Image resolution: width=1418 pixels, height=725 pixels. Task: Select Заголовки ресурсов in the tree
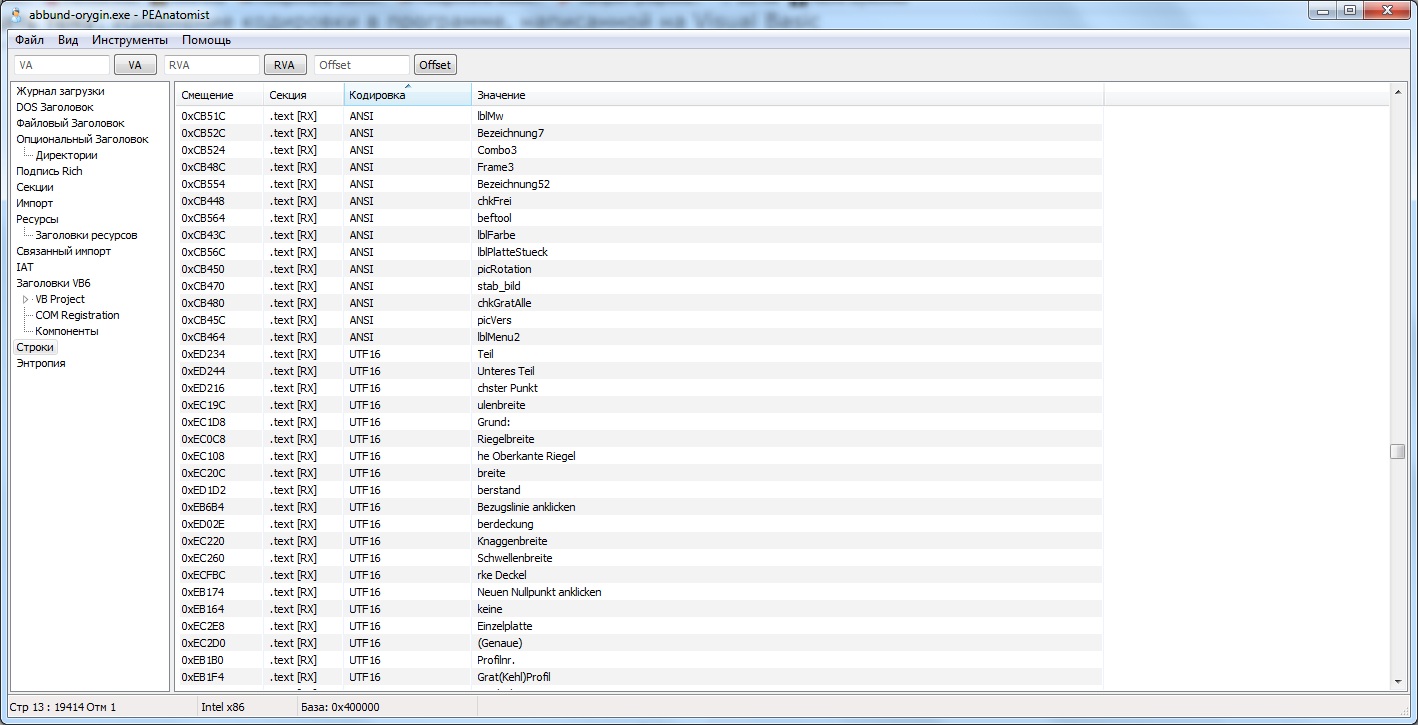[86, 235]
